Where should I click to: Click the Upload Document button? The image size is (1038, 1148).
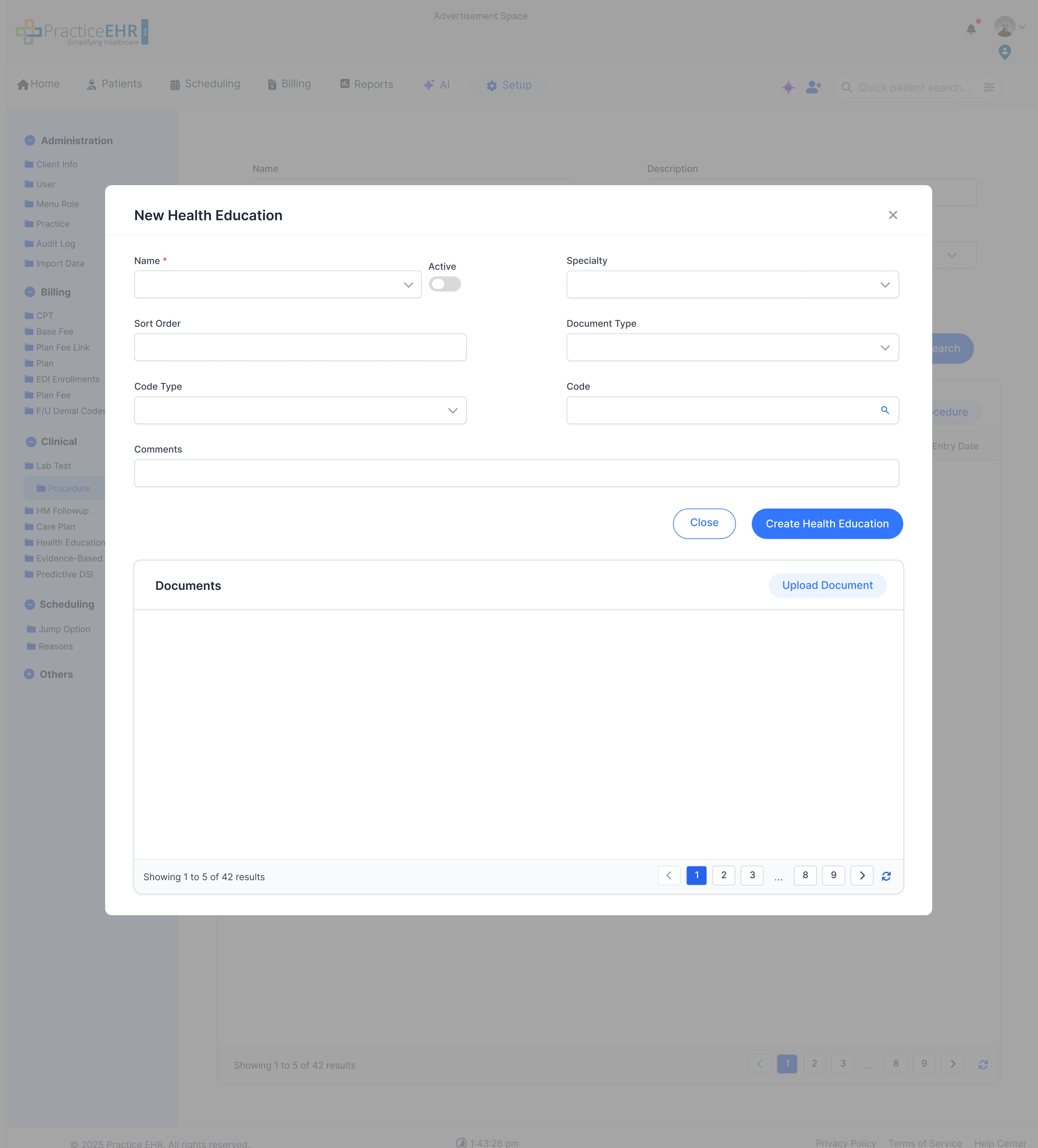(x=827, y=585)
